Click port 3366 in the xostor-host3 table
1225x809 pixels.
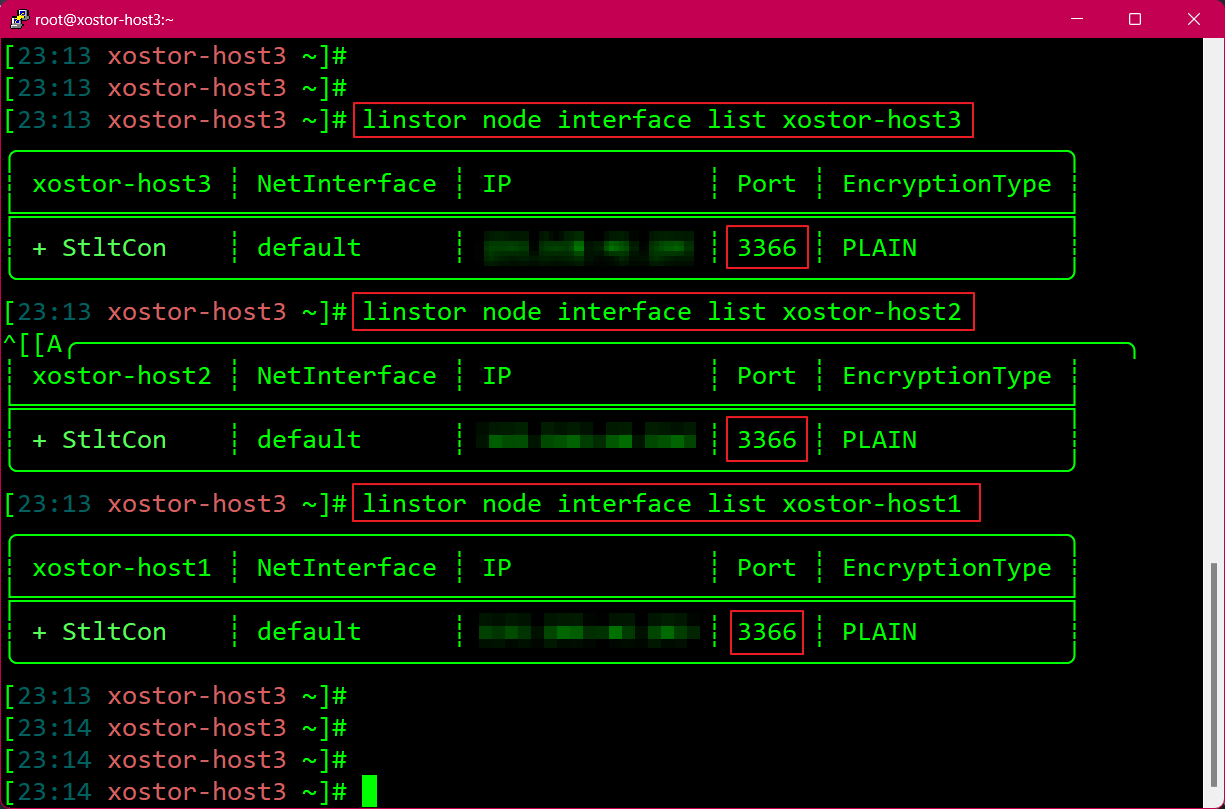pyautogui.click(x=767, y=248)
